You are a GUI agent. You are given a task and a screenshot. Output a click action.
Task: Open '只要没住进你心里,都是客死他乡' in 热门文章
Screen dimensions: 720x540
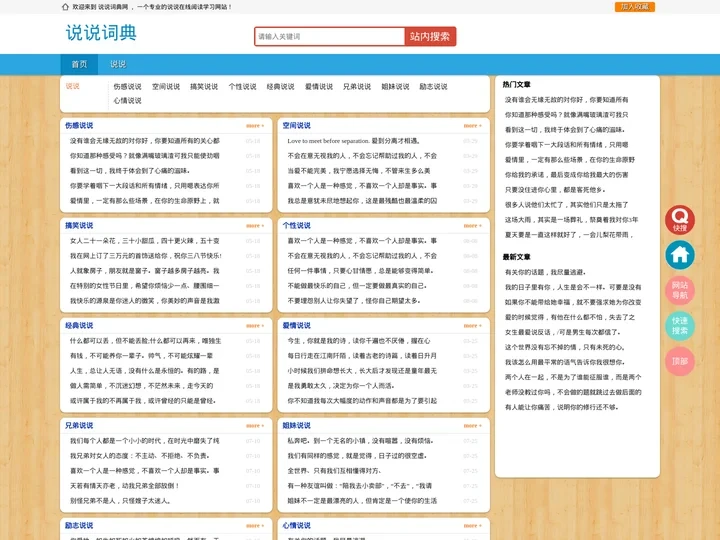click(555, 190)
